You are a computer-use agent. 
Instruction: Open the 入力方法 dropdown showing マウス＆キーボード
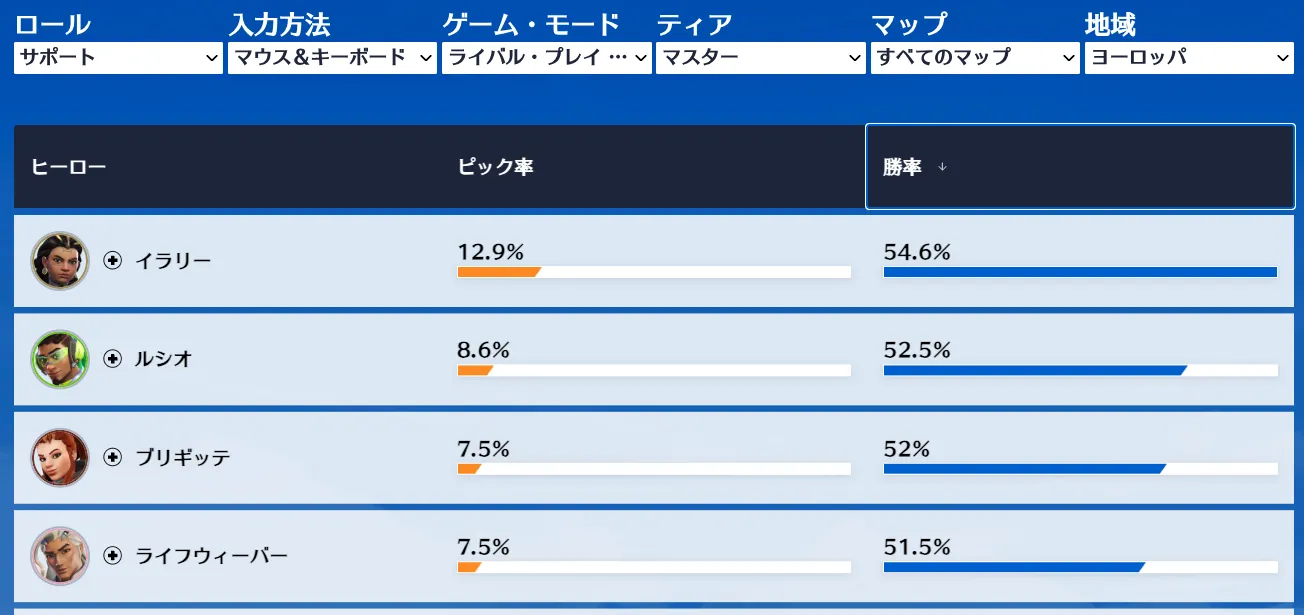click(x=331, y=57)
